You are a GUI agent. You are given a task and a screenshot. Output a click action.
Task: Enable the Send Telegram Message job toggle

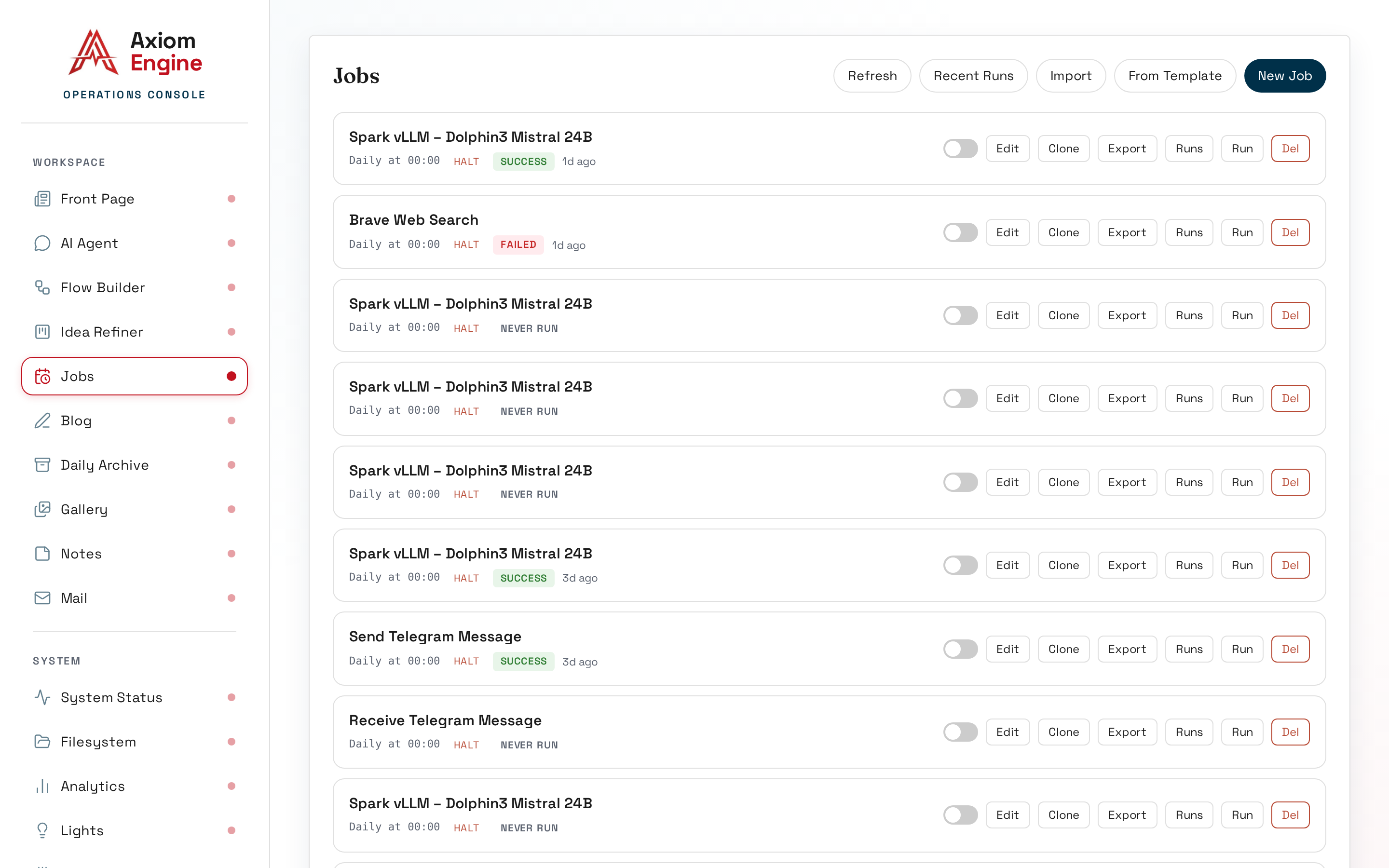click(x=960, y=649)
